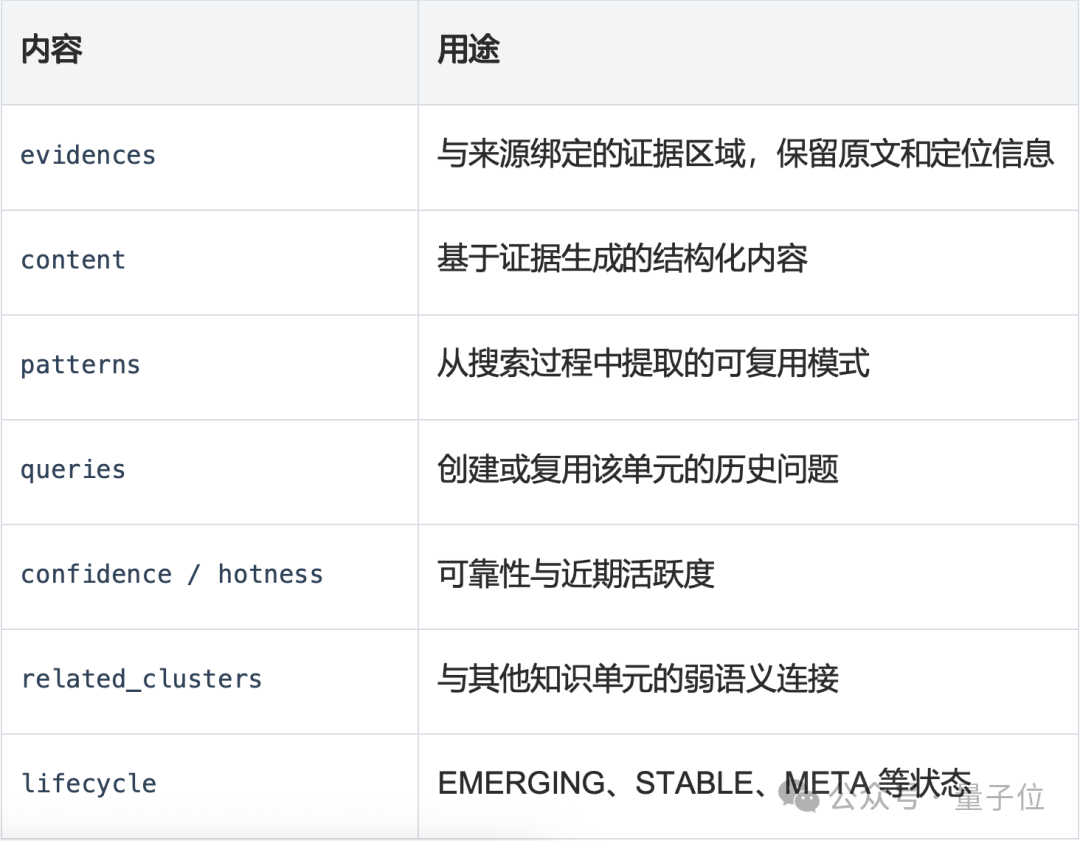Click description 基于证据生成的结构化内容
This screenshot has width=1080, height=841.
(622, 259)
